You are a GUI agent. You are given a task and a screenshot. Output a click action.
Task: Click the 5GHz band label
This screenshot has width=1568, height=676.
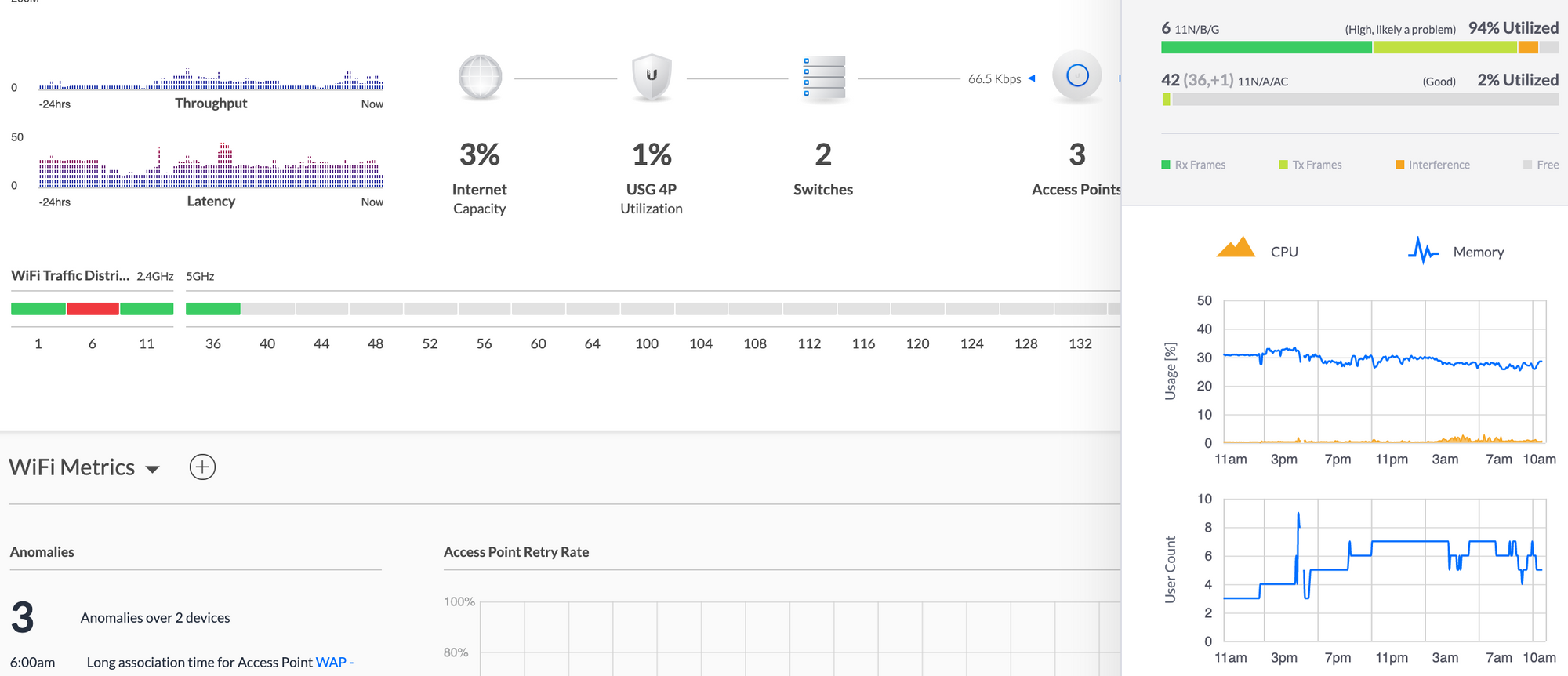click(200, 276)
